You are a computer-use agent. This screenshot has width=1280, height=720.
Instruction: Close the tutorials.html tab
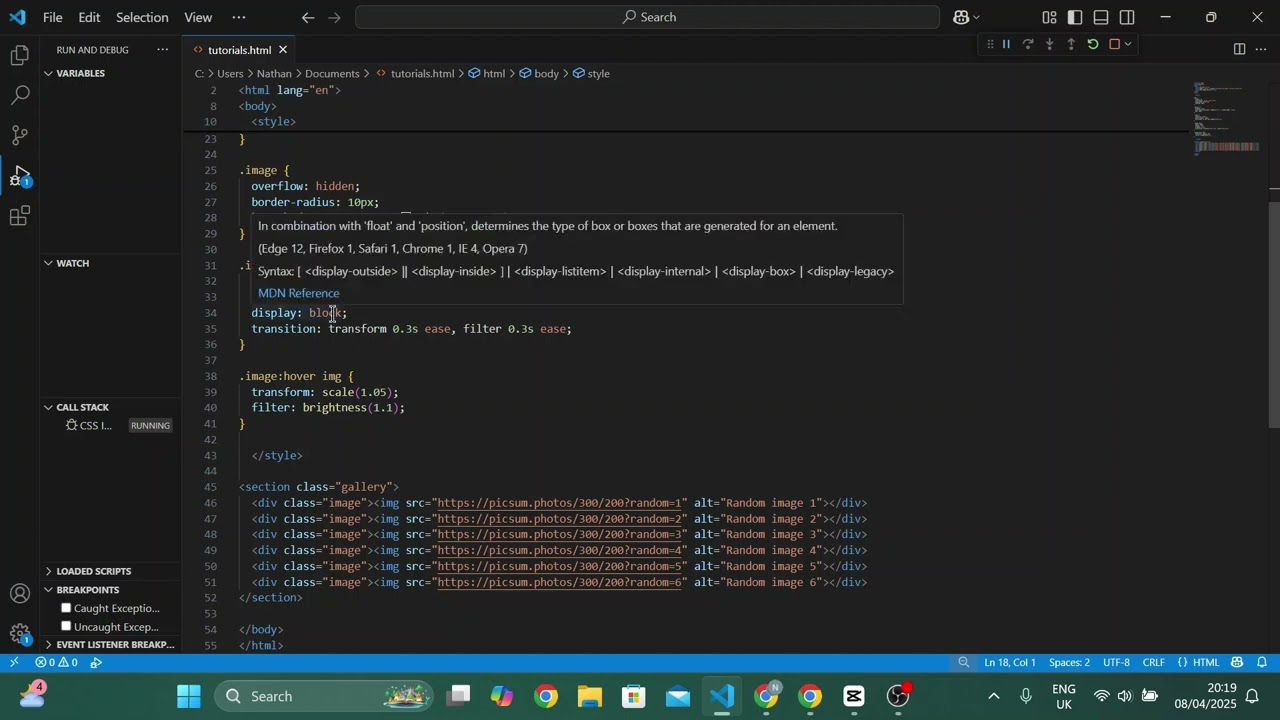(283, 50)
